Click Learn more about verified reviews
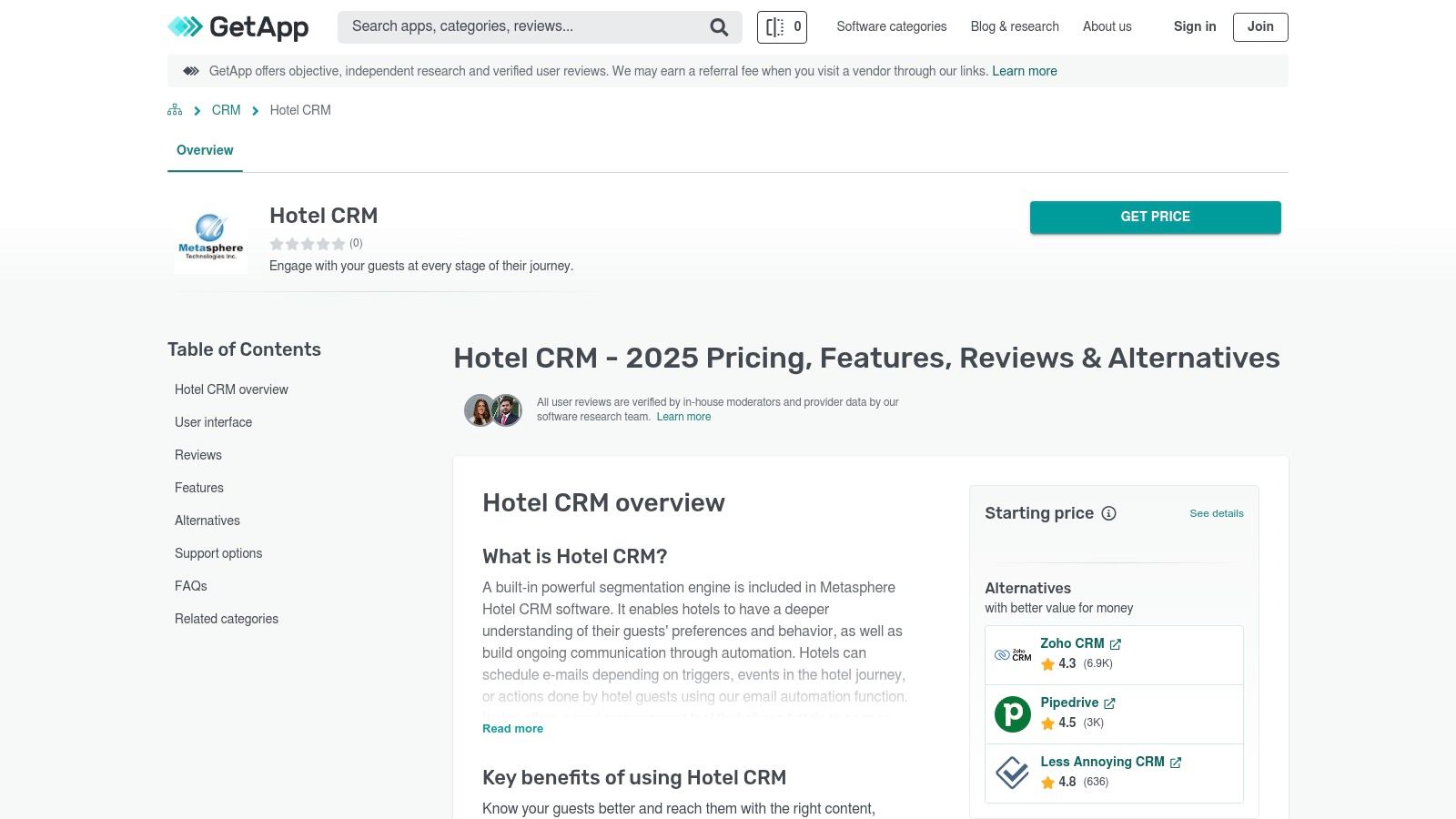The image size is (1456, 819). [x=684, y=417]
